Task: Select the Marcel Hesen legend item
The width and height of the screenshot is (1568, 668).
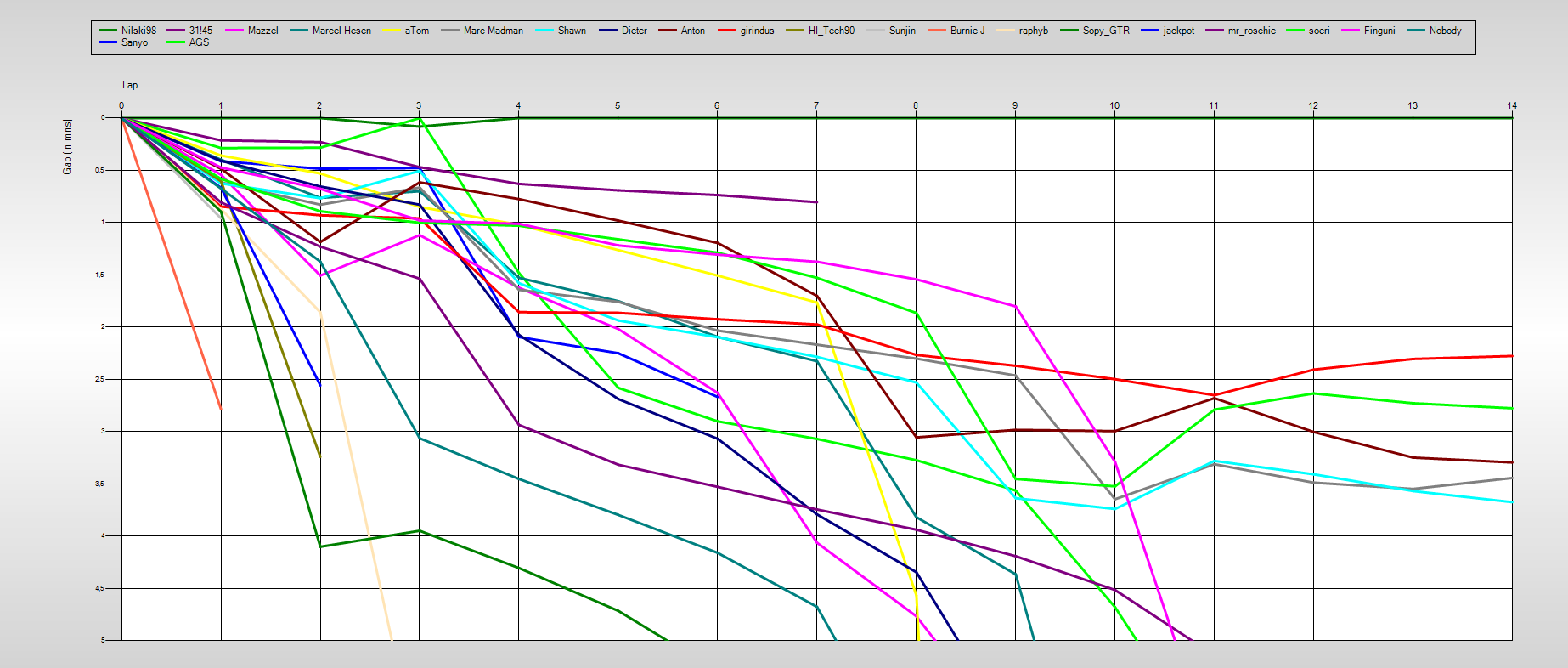Action: tap(341, 31)
